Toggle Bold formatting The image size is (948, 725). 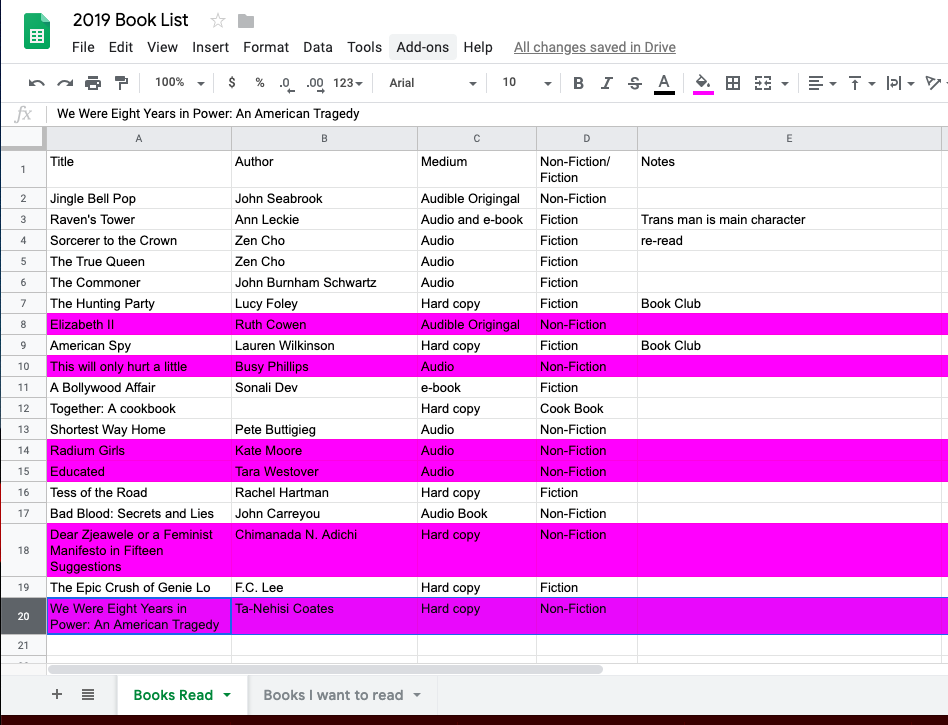(578, 83)
